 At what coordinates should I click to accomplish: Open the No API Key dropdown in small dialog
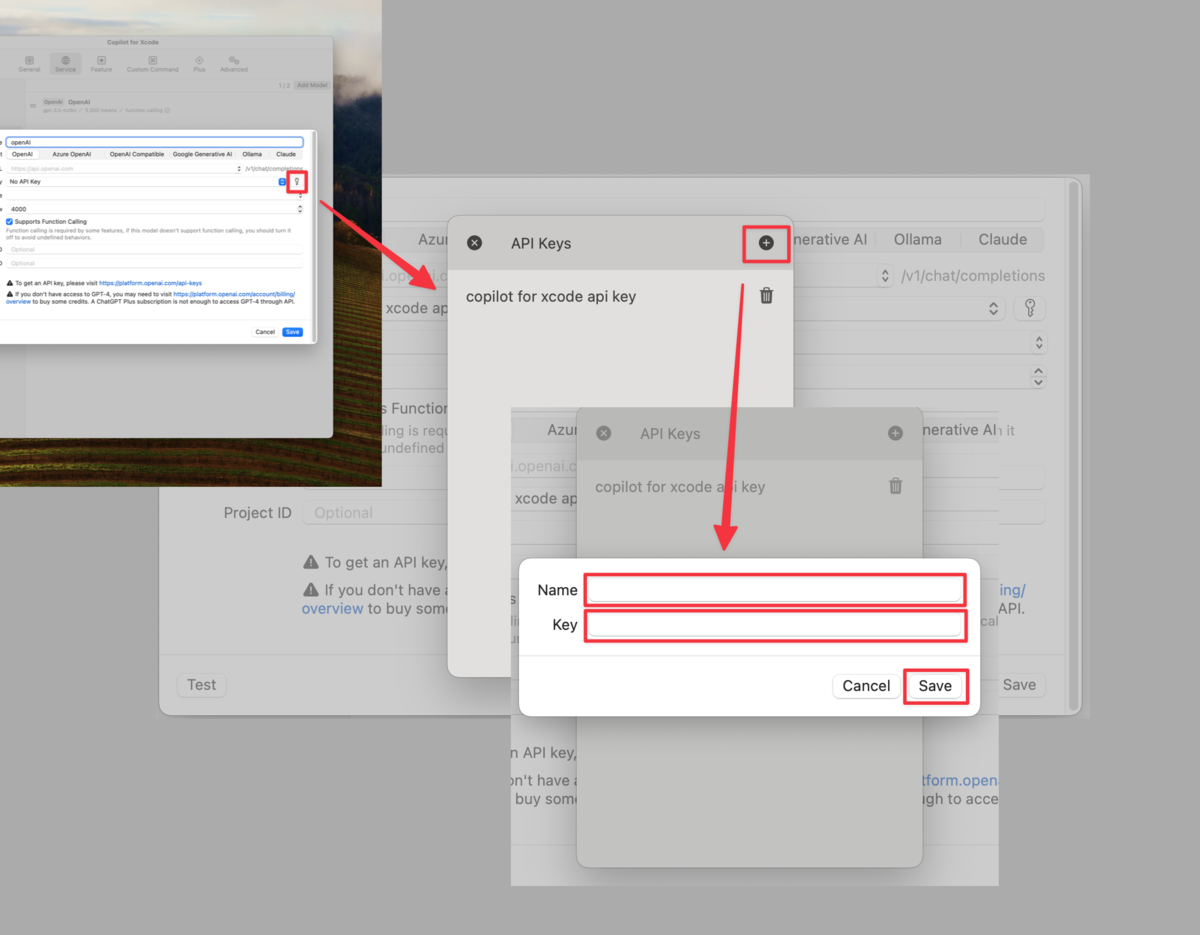coord(147,182)
